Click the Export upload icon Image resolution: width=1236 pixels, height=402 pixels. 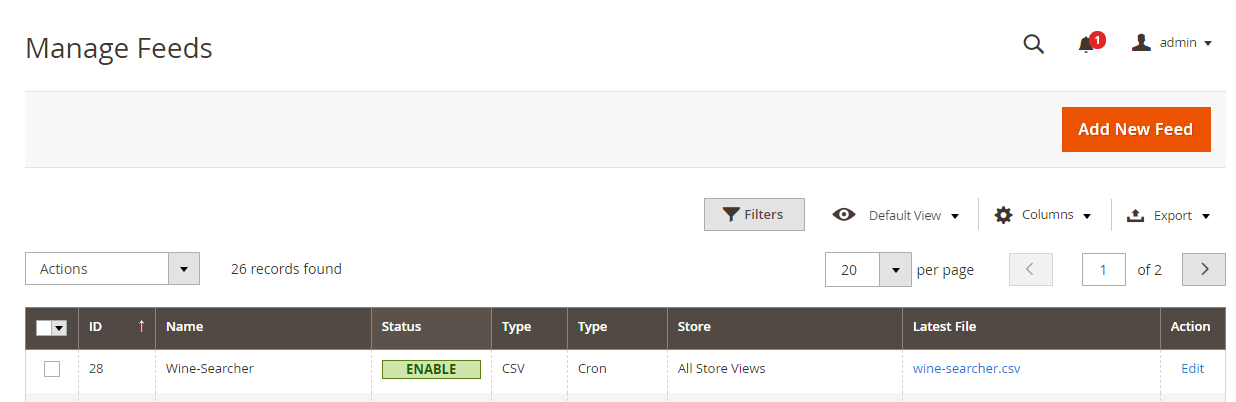1135,215
